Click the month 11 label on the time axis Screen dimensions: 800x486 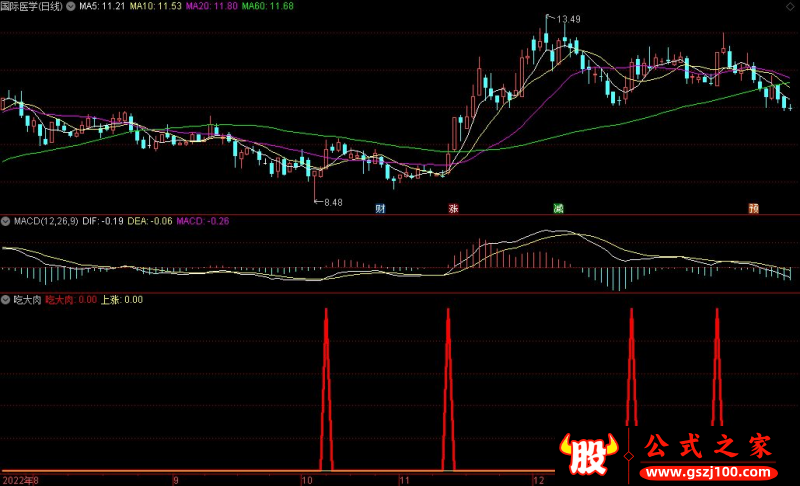point(404,480)
